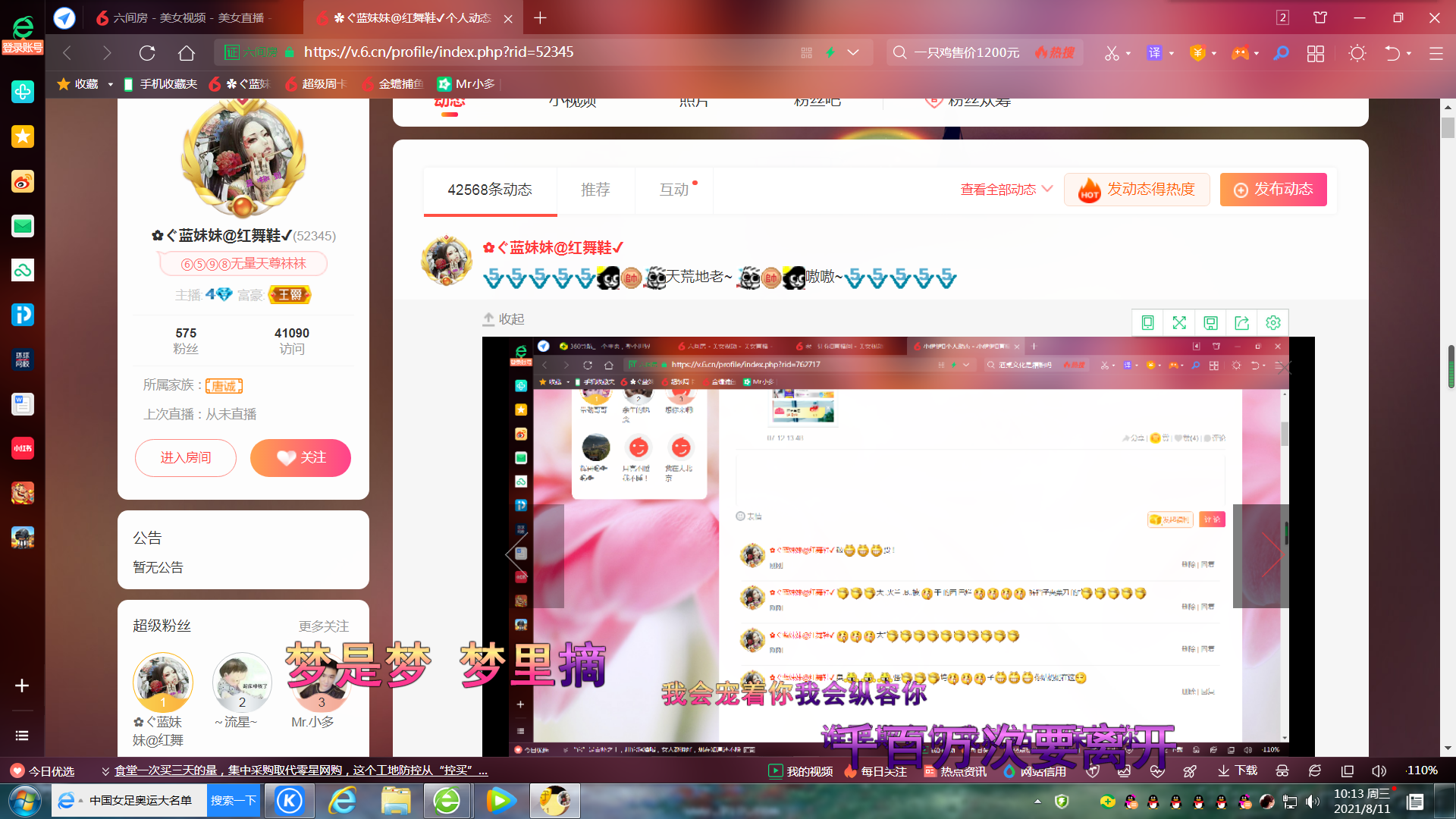Open the green mail icon in sidebar
This screenshot has height=819, width=1456.
(x=23, y=226)
